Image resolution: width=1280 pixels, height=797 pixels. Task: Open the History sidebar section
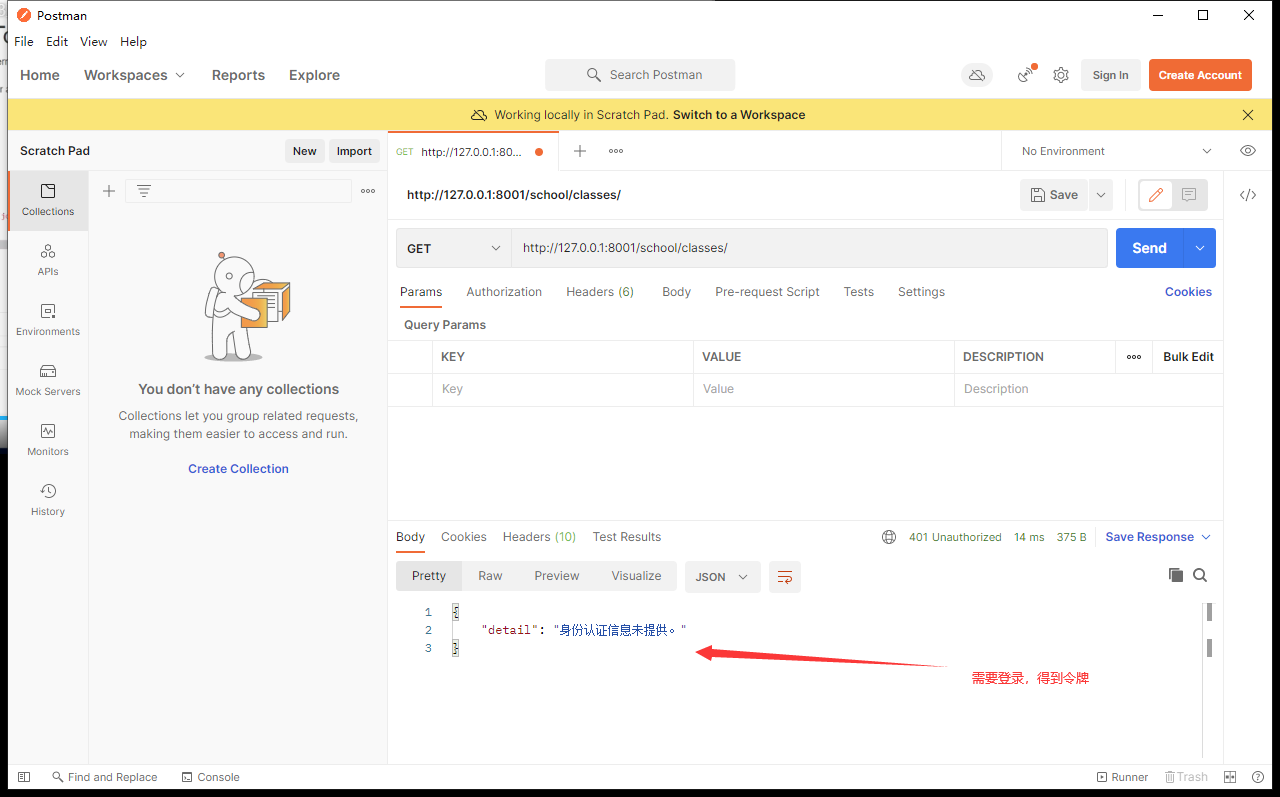tap(48, 500)
